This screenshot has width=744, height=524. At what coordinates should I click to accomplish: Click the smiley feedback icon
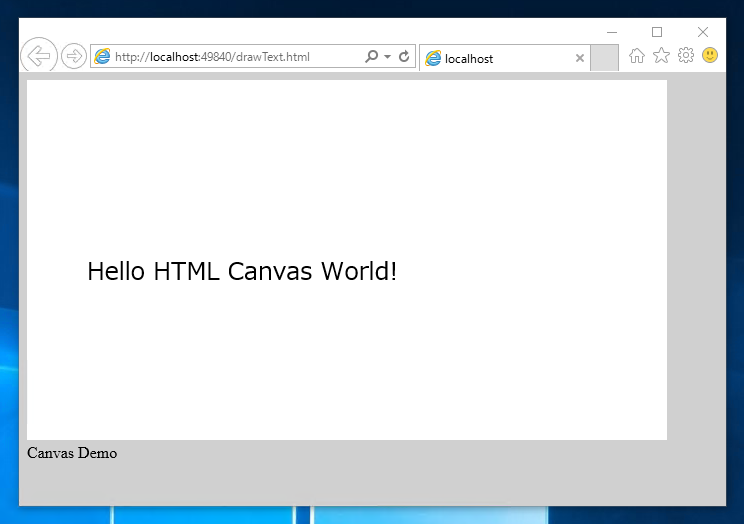[710, 55]
